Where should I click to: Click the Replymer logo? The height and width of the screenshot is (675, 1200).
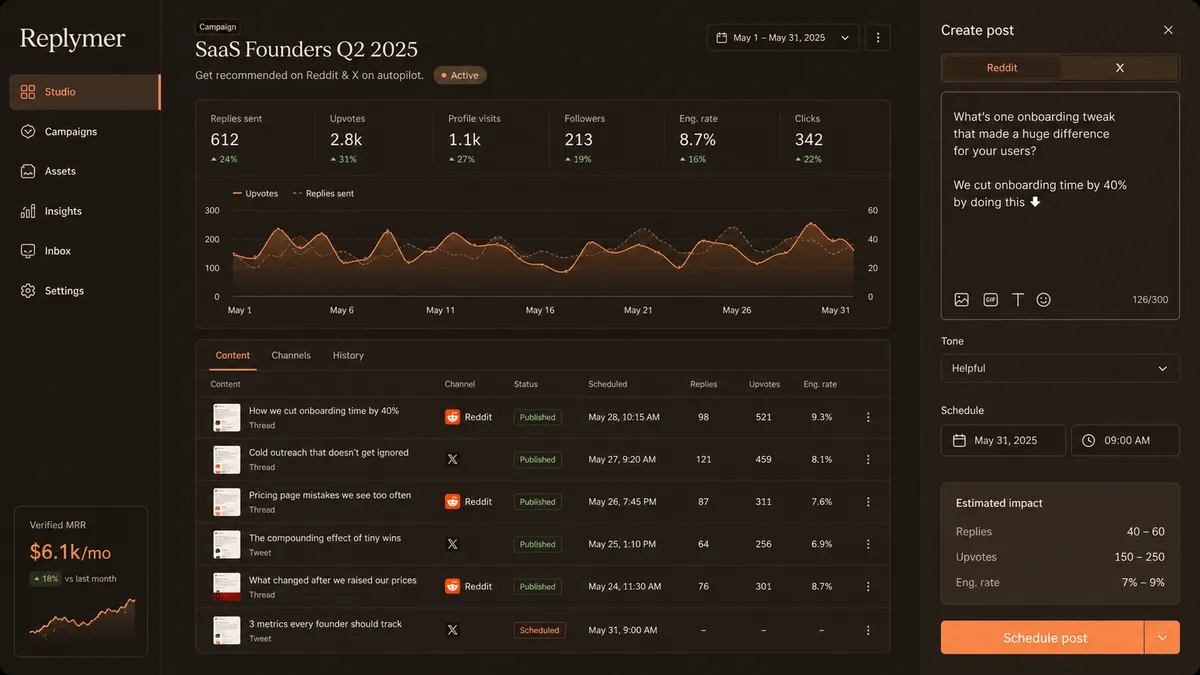click(73, 39)
